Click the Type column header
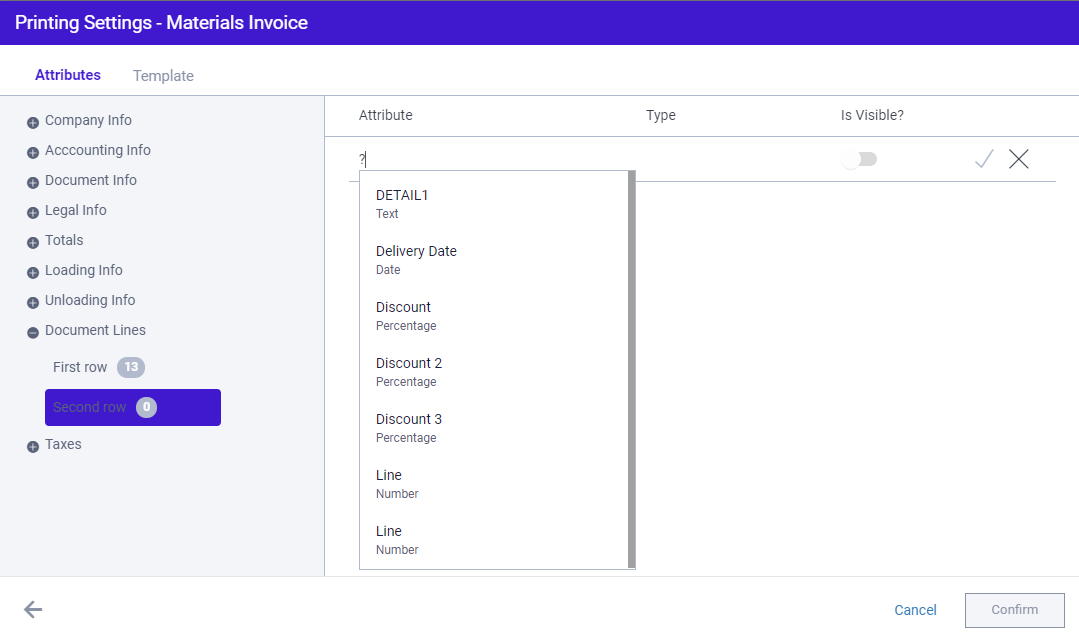 tap(661, 115)
